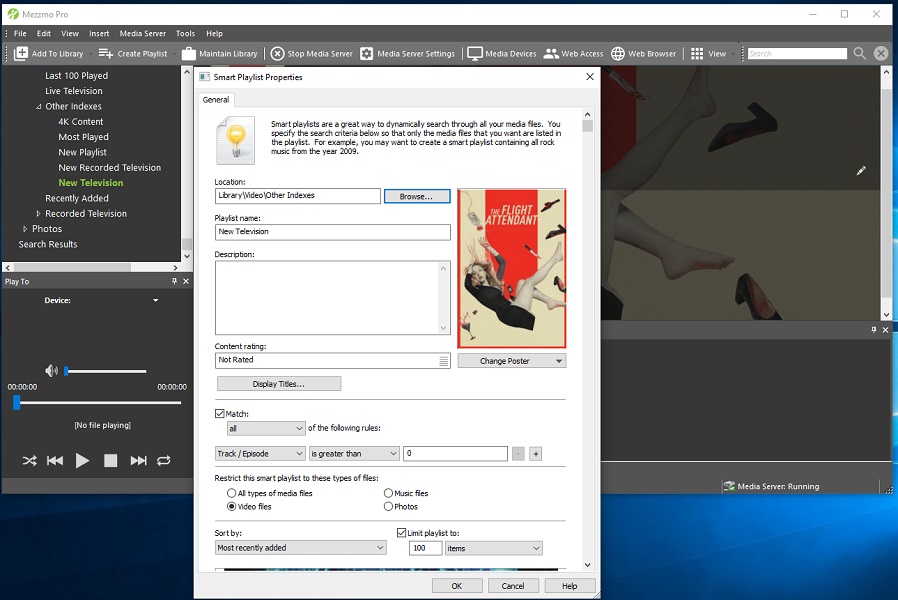Close the lower right panel
898x600 pixels.
pos(885,330)
